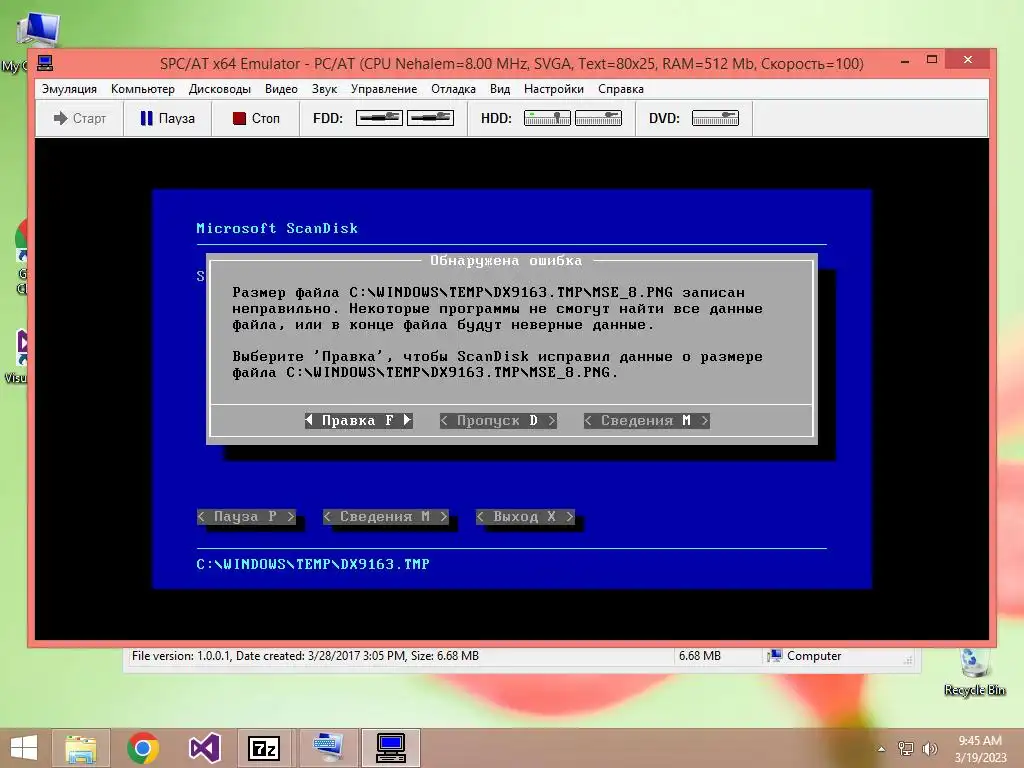This screenshot has height=768, width=1024.
Task: Open the Отладка menu
Action: point(453,89)
